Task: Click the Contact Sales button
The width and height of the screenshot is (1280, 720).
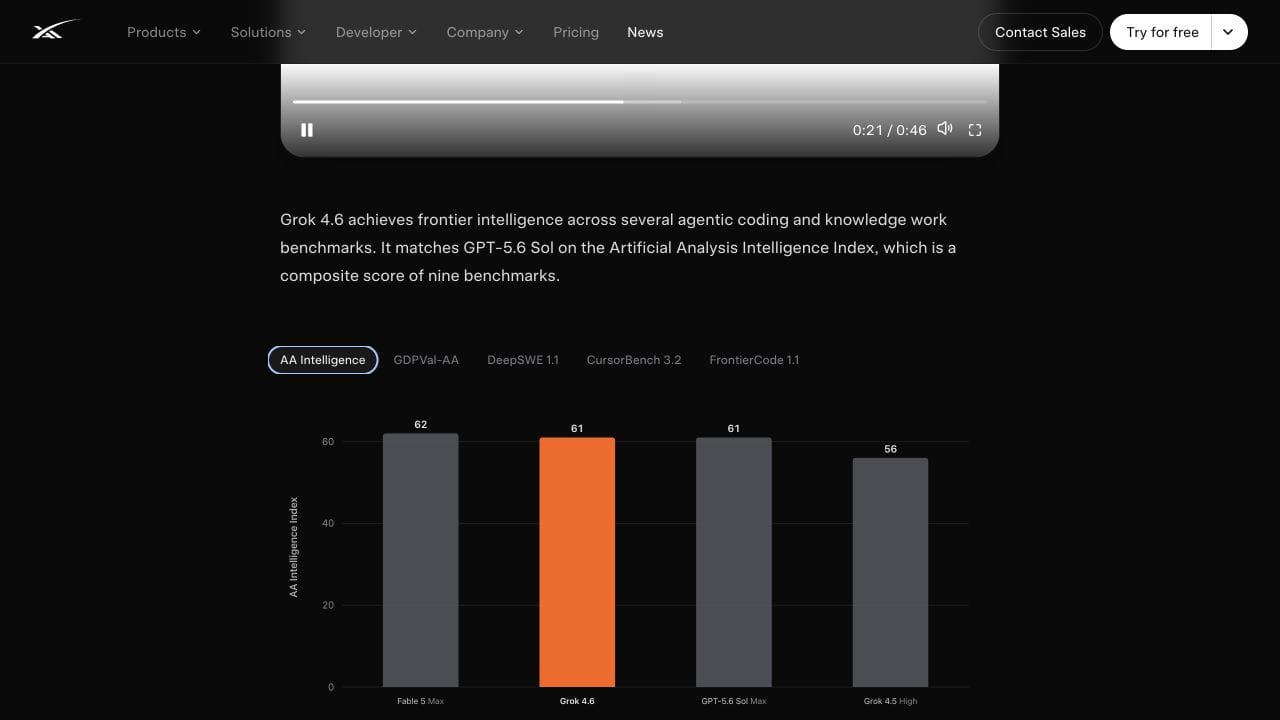Action: click(x=1040, y=32)
